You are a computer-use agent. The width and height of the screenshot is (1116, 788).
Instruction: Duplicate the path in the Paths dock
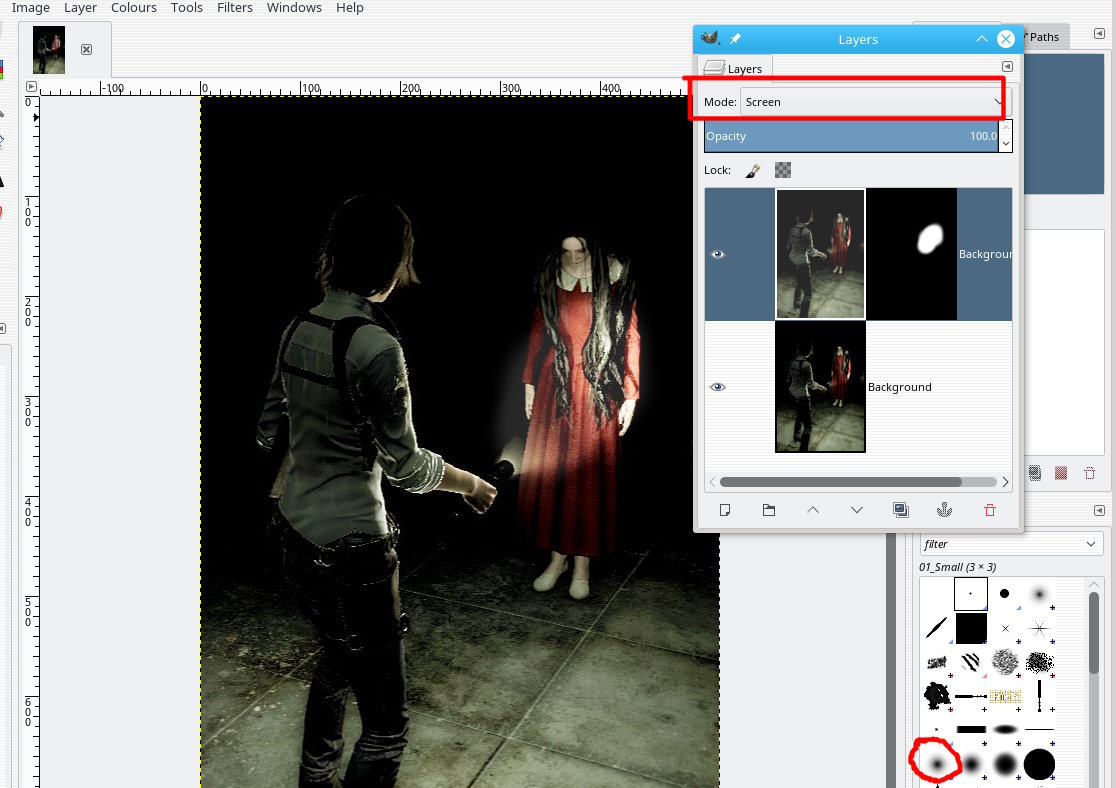tap(1034, 473)
